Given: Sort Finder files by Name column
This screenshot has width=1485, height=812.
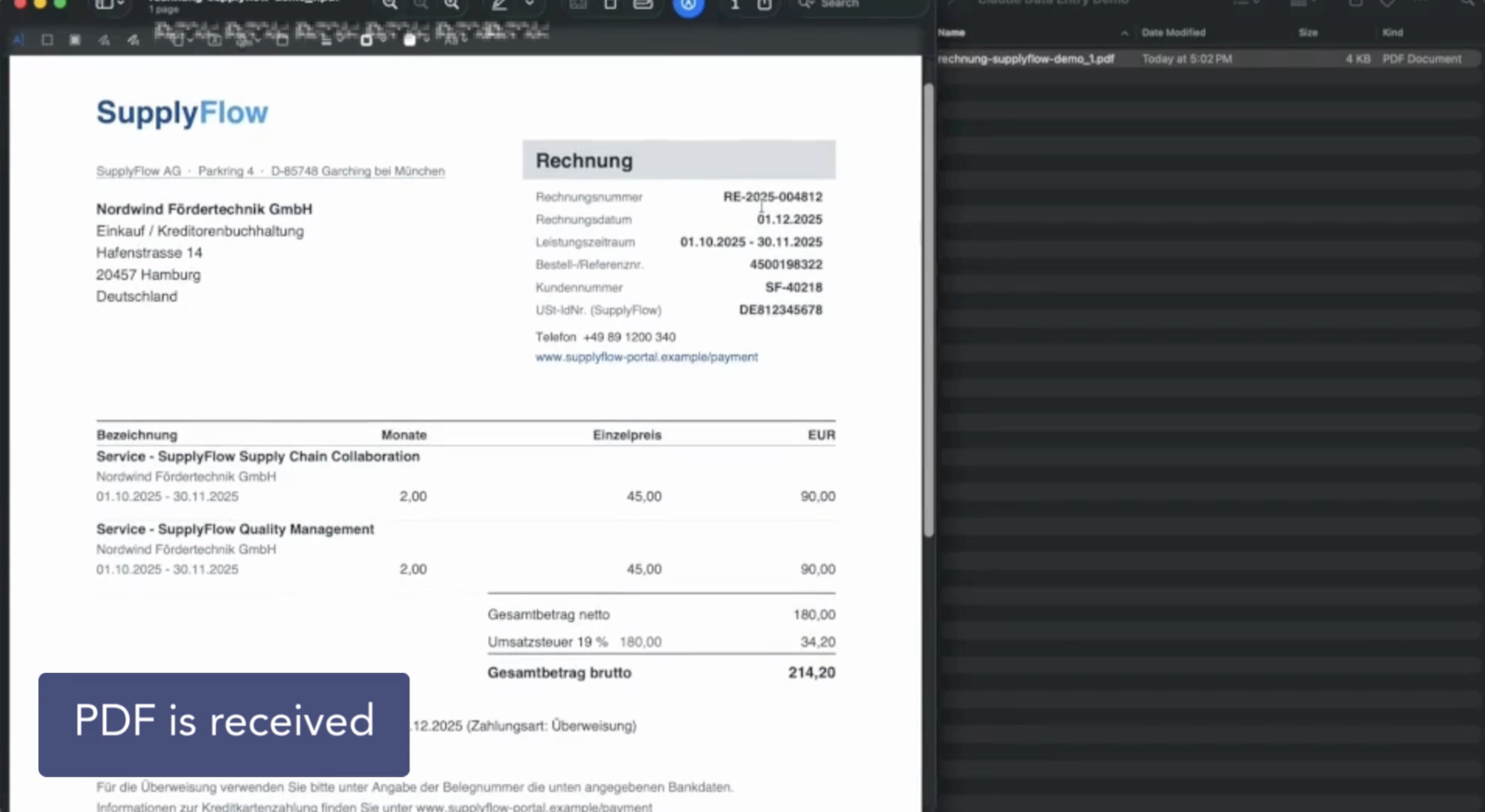Looking at the screenshot, I should [x=951, y=33].
